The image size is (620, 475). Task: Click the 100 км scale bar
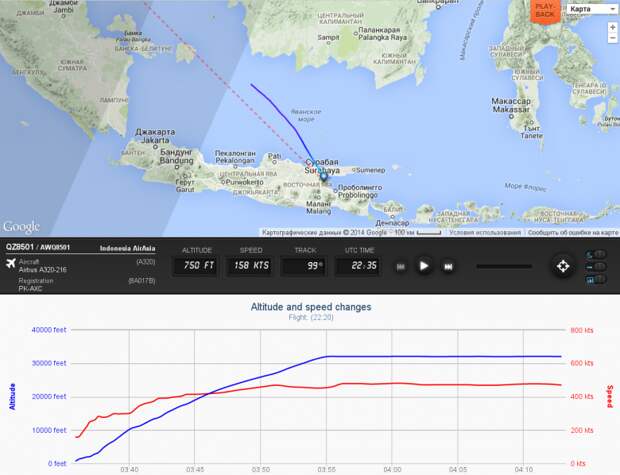pyautogui.click(x=418, y=233)
